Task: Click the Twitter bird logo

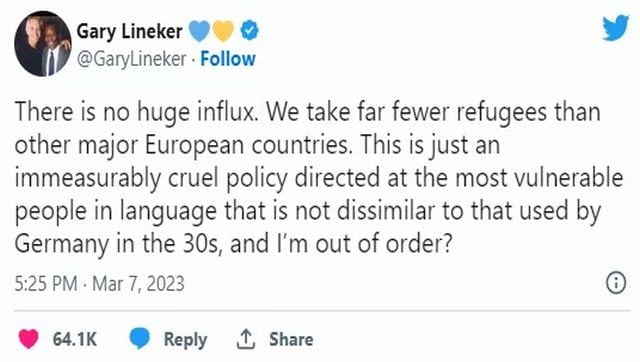Action: click(616, 28)
